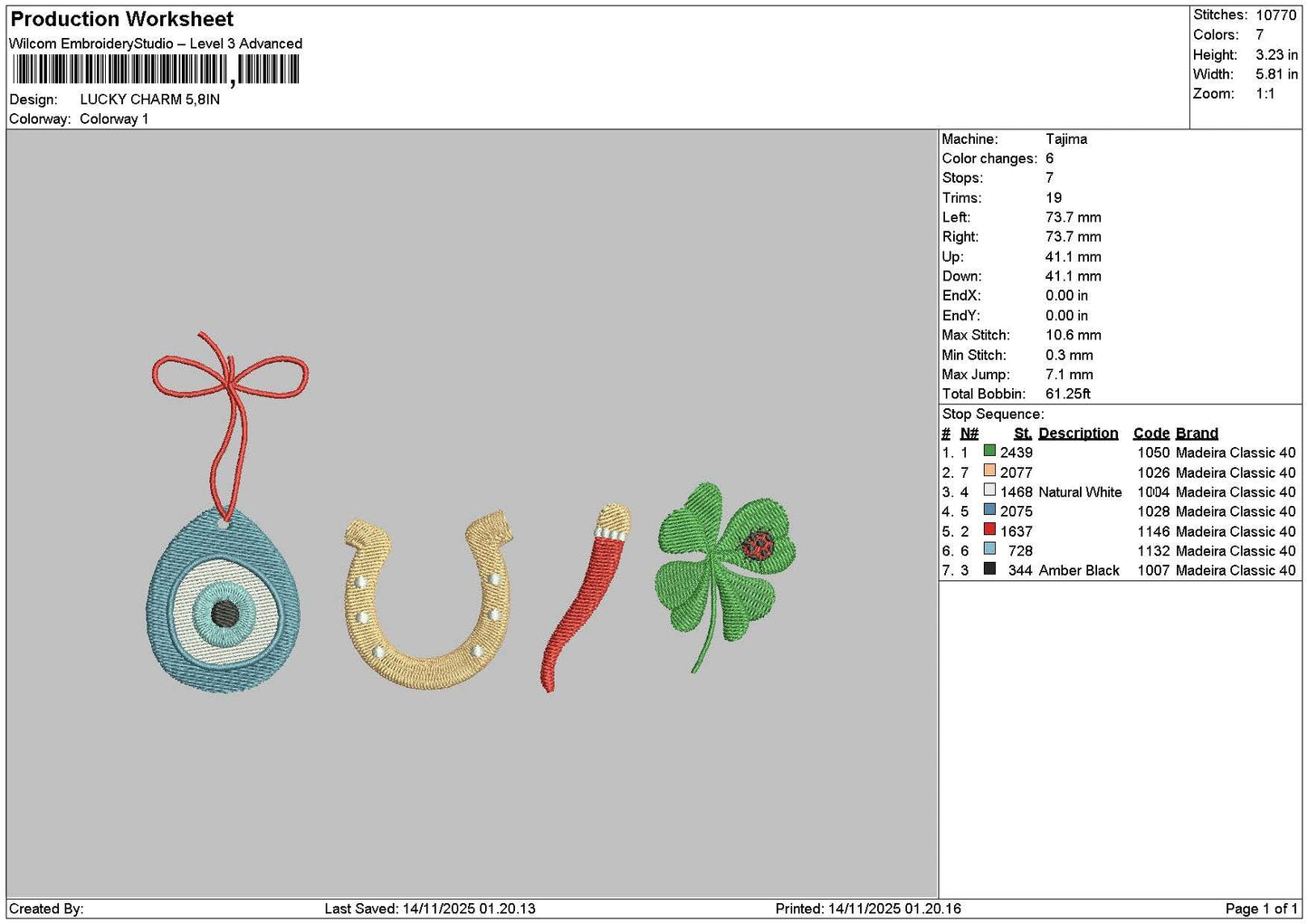This screenshot has height=924, width=1308.
Task: Click the 'Production Worksheet' title
Action: 121,19
